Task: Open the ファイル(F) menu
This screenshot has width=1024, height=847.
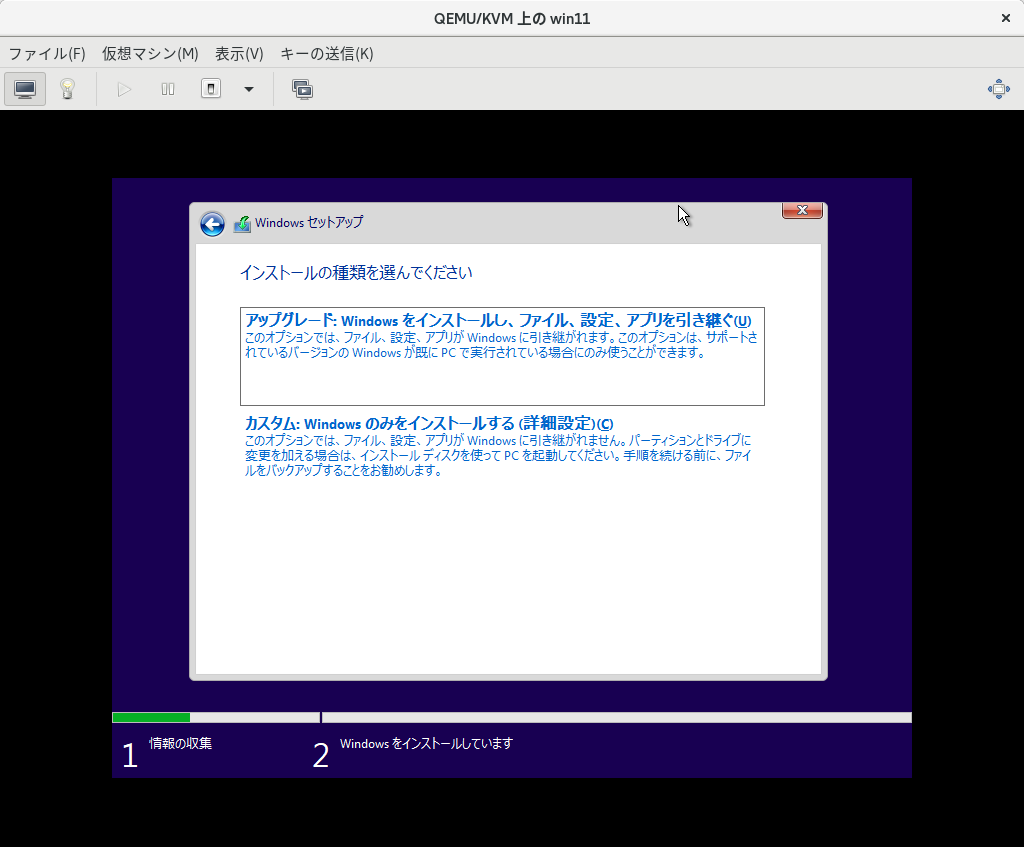Action: [x=47, y=54]
